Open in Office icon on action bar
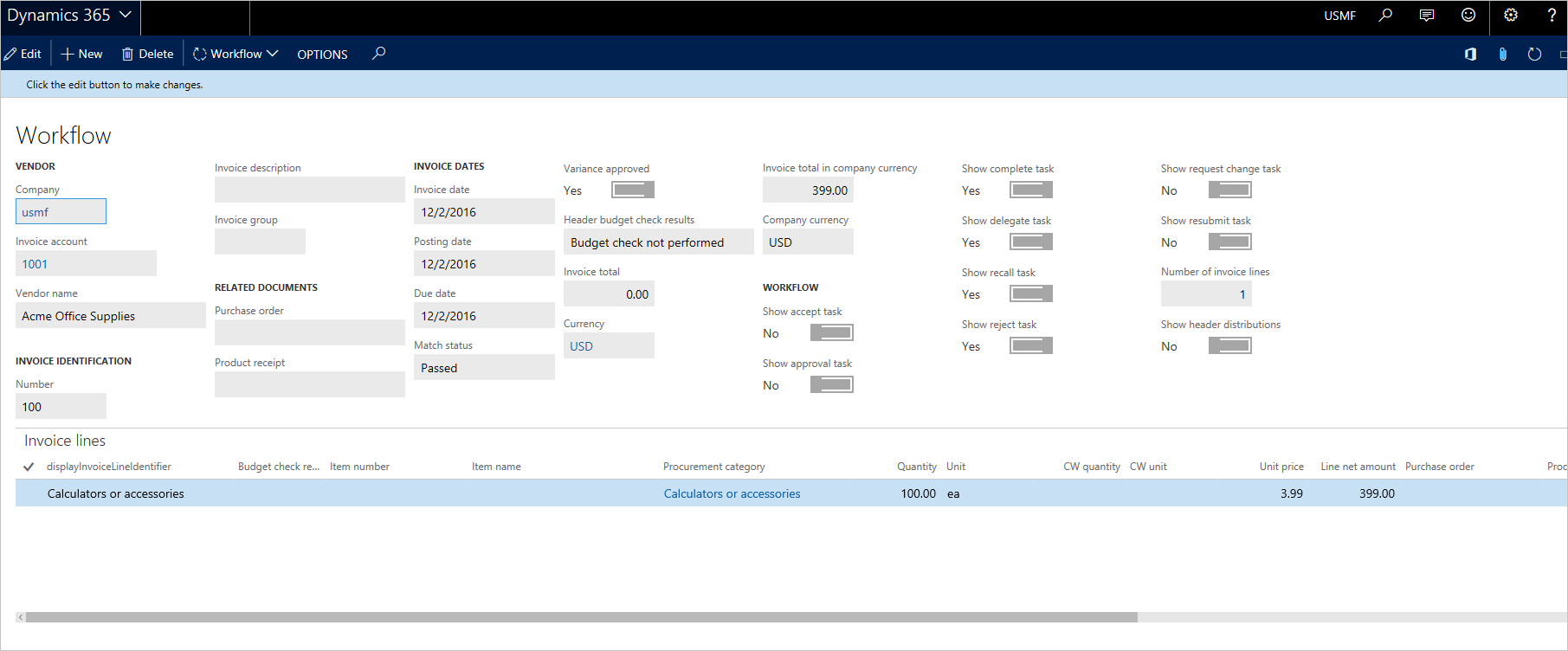The height and width of the screenshot is (651, 1568). click(1470, 54)
